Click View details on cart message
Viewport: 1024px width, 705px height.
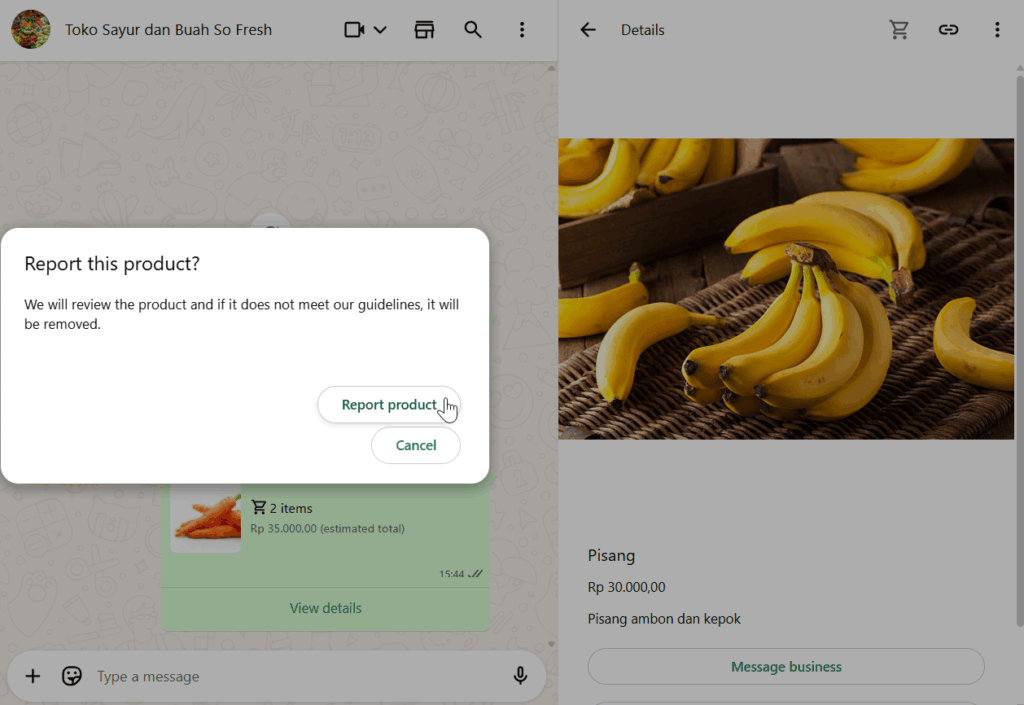[326, 608]
